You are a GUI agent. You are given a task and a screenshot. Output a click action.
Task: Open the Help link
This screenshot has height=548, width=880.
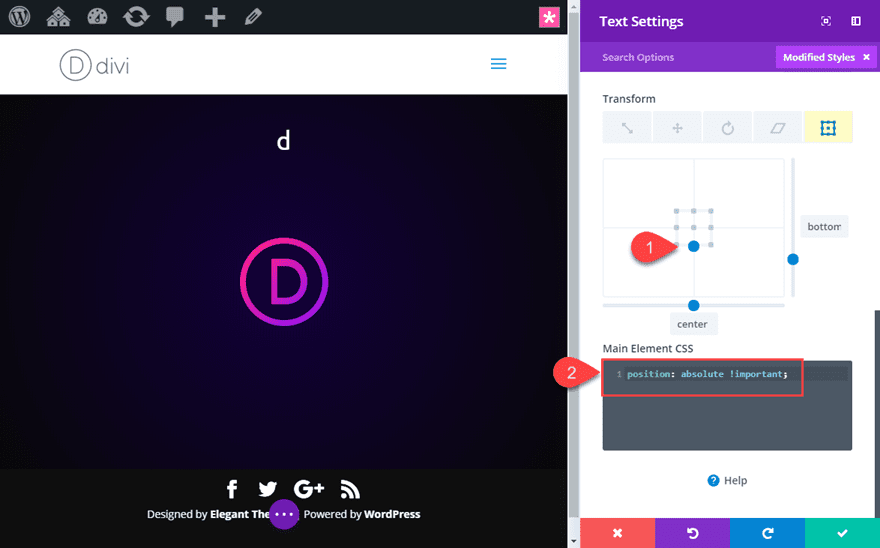pos(727,481)
